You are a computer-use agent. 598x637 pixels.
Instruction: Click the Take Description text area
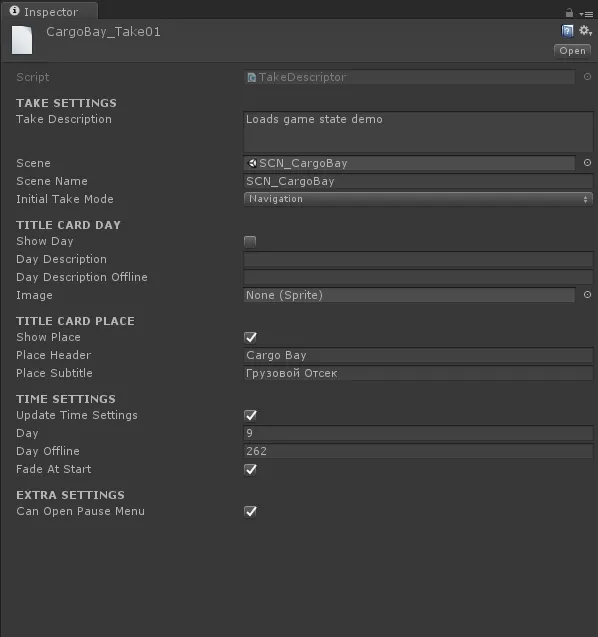(x=418, y=132)
